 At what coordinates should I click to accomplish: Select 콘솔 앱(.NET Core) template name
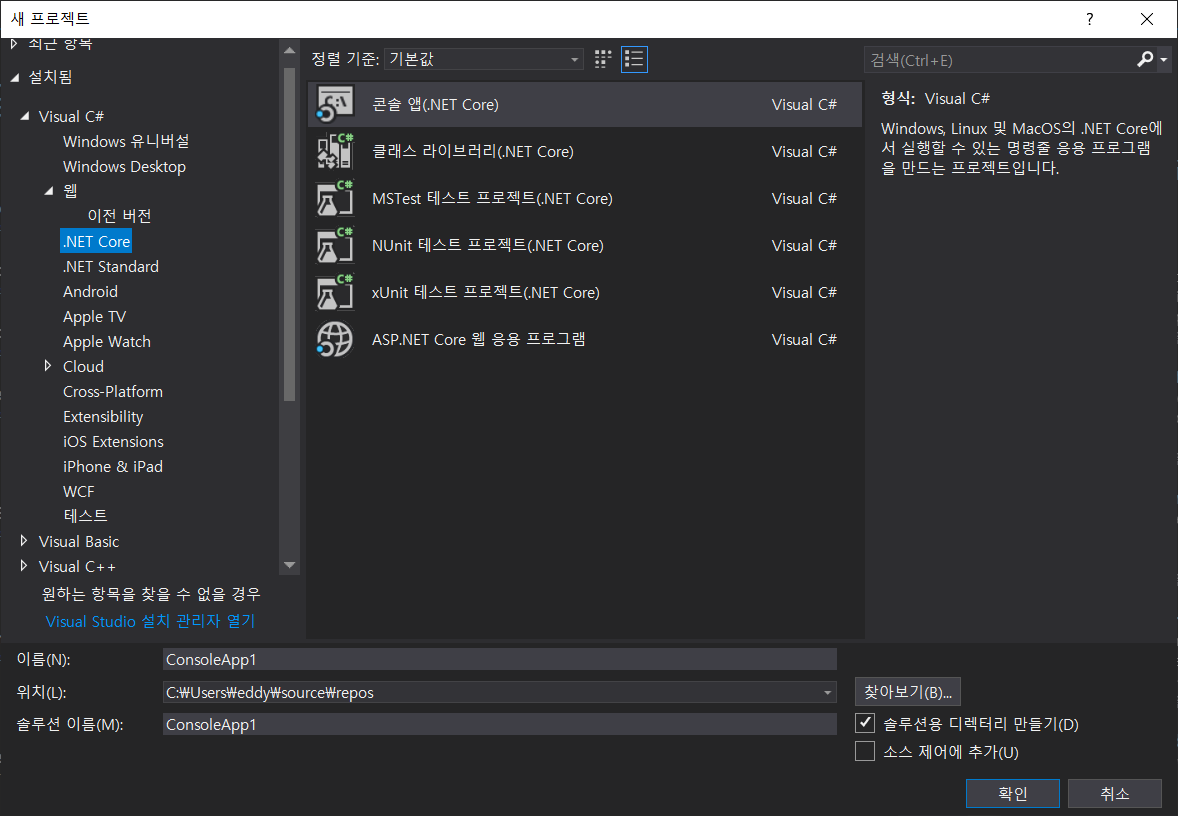(435, 104)
